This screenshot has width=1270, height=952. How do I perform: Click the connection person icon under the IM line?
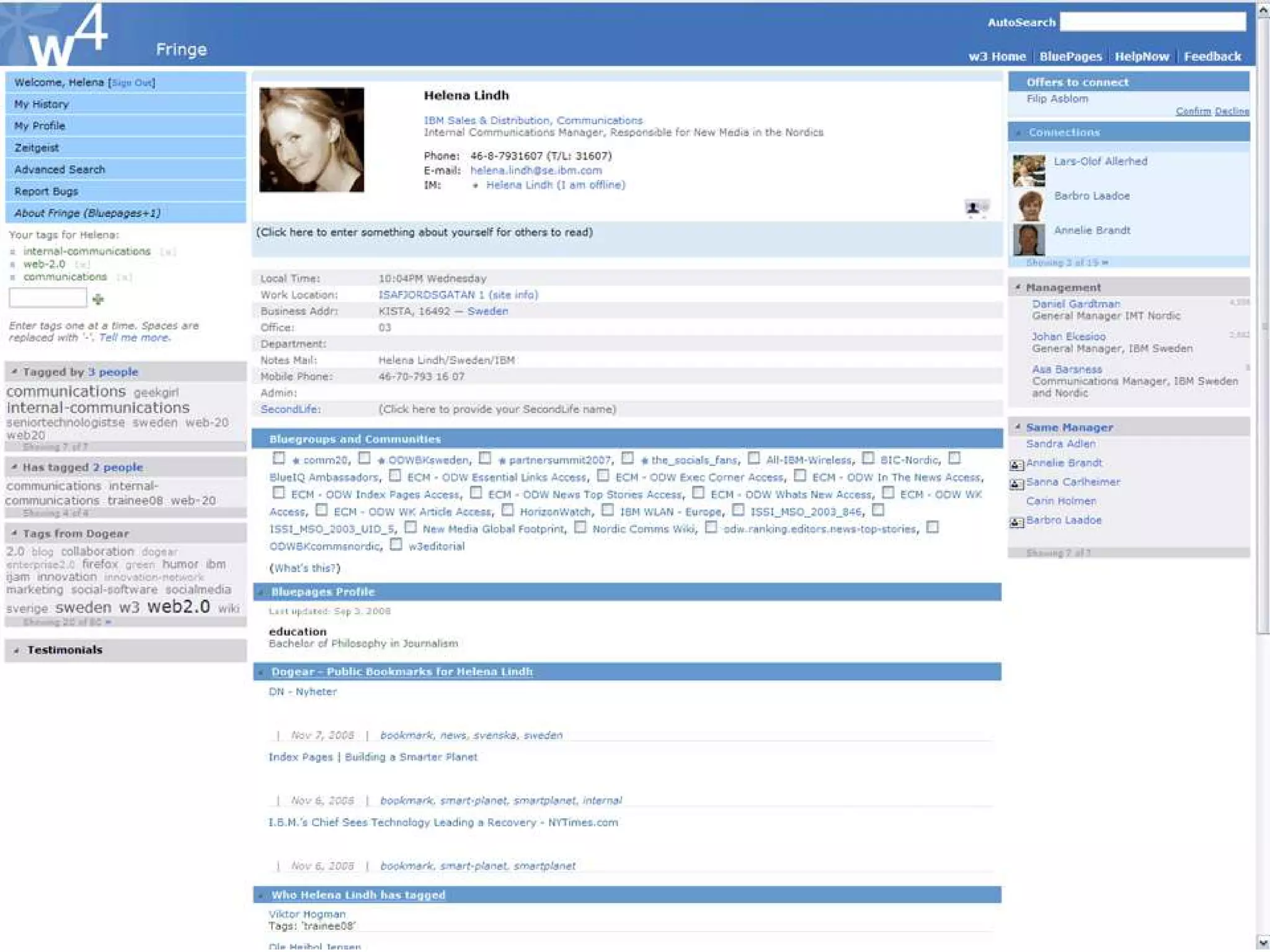pos(977,208)
